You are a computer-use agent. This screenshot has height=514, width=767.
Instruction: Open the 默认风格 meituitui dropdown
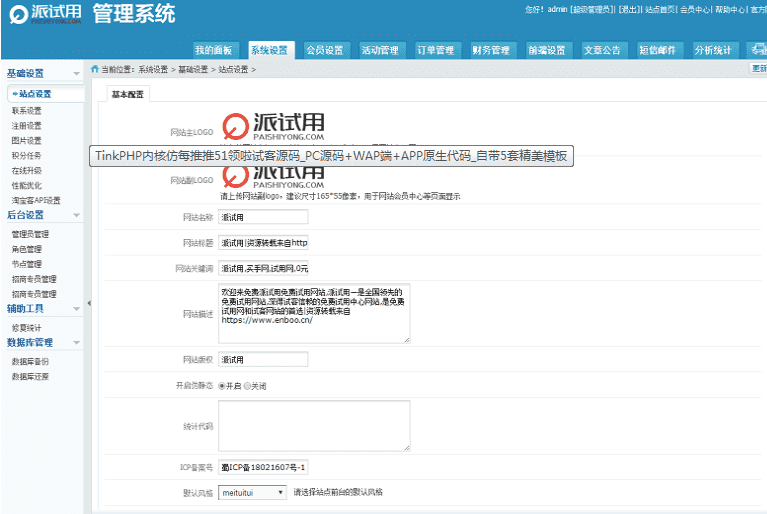(252, 492)
